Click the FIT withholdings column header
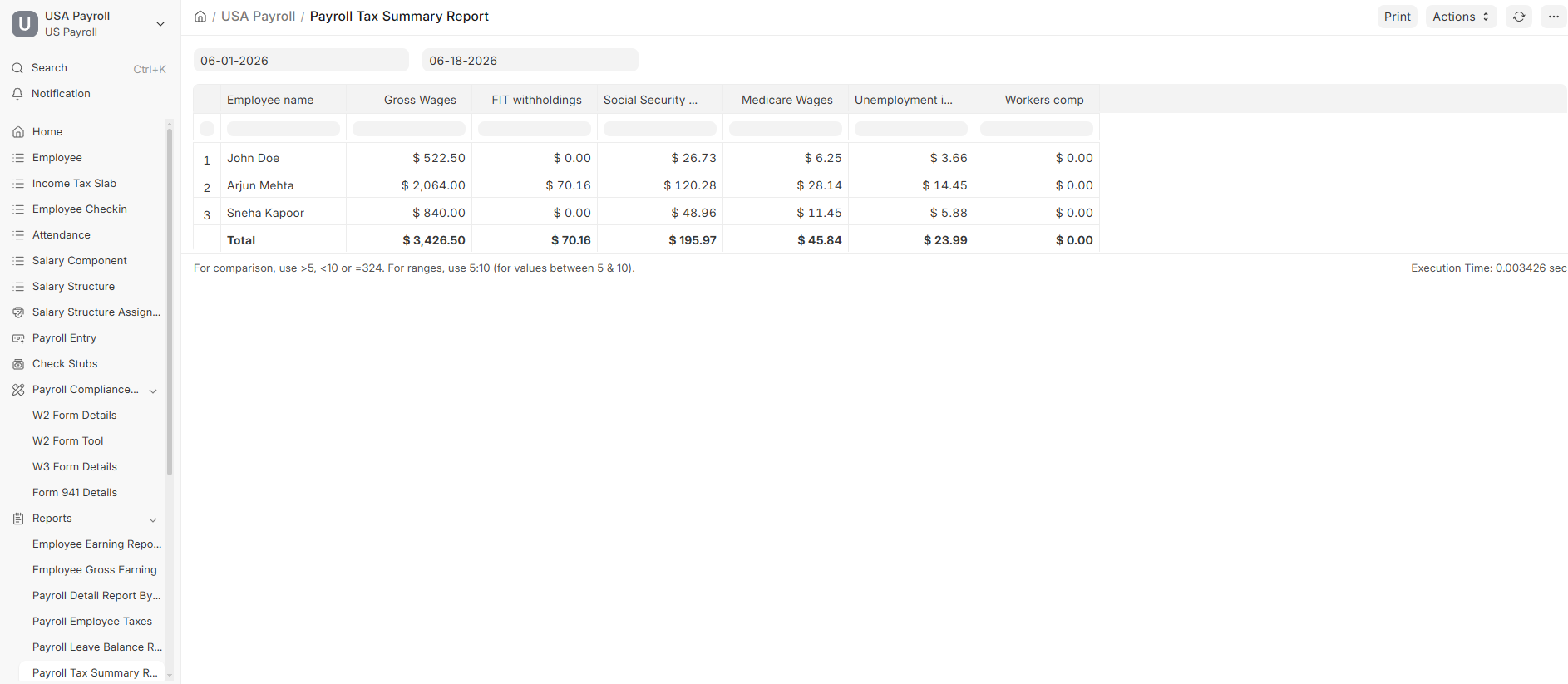This screenshot has height=684, width=1568. tap(535, 100)
